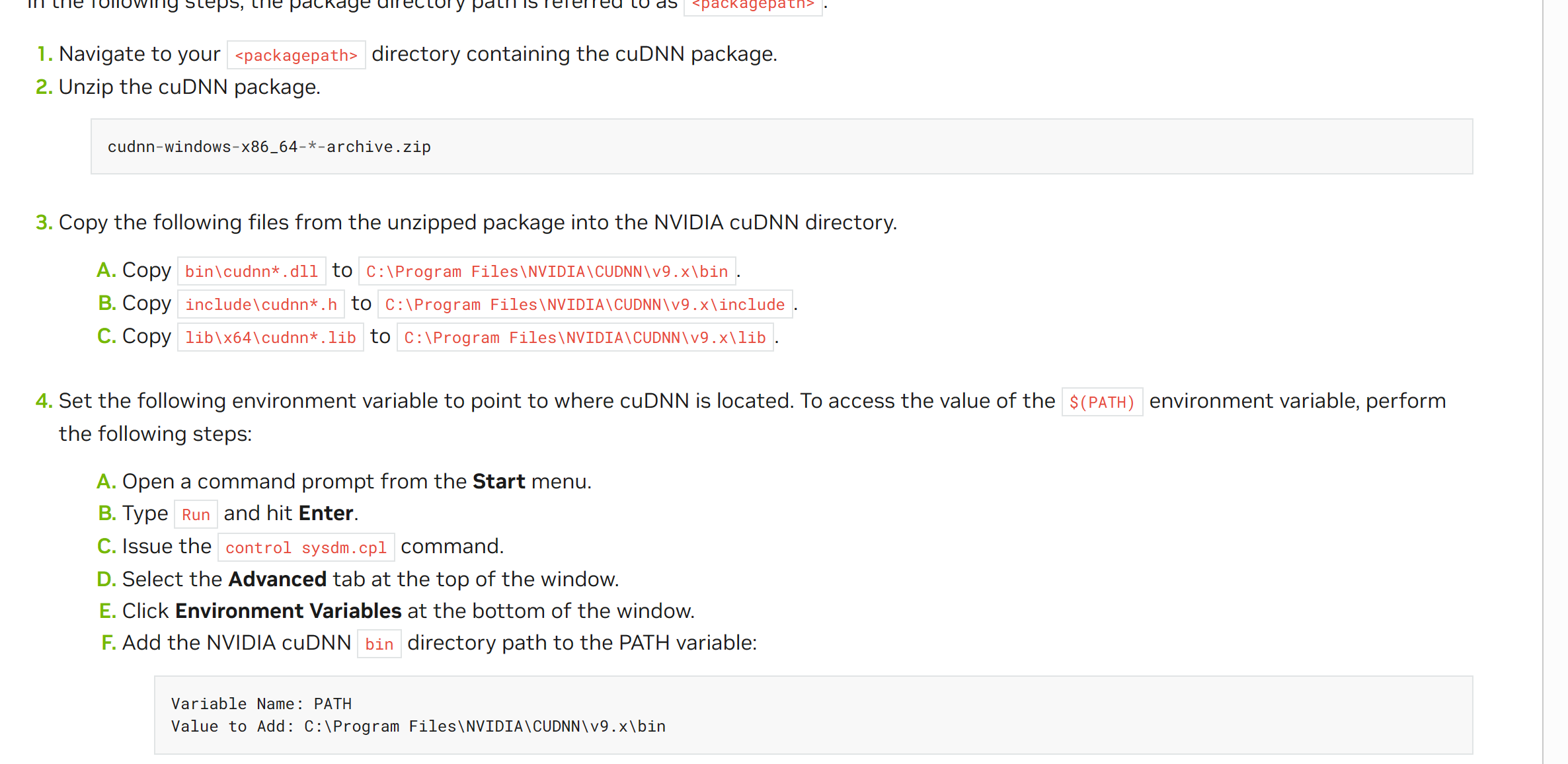Click the lib\x64\cudnn*.lib source path
The image size is (1568, 764).
[x=270, y=337]
